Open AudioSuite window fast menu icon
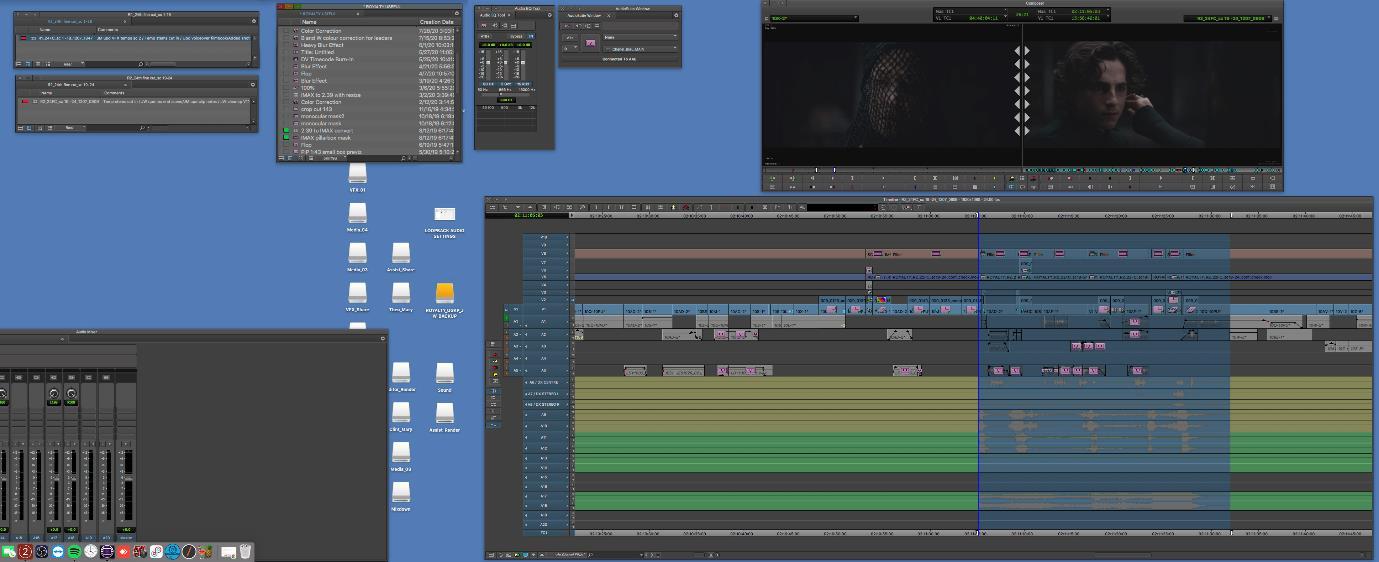1379x562 pixels. point(676,15)
